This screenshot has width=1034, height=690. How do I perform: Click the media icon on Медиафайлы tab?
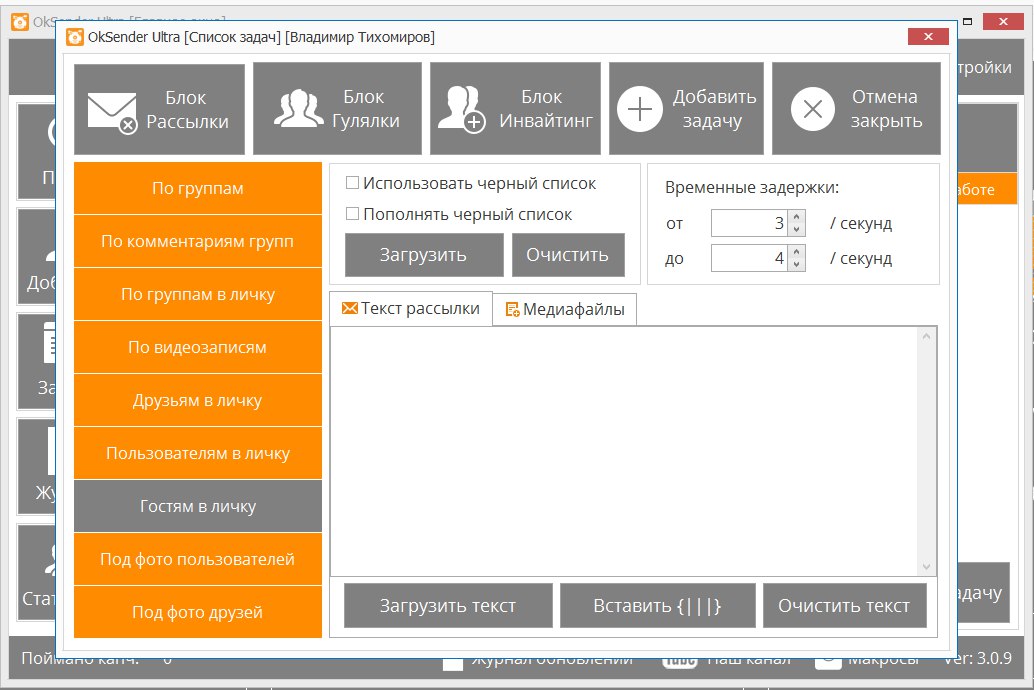point(512,310)
